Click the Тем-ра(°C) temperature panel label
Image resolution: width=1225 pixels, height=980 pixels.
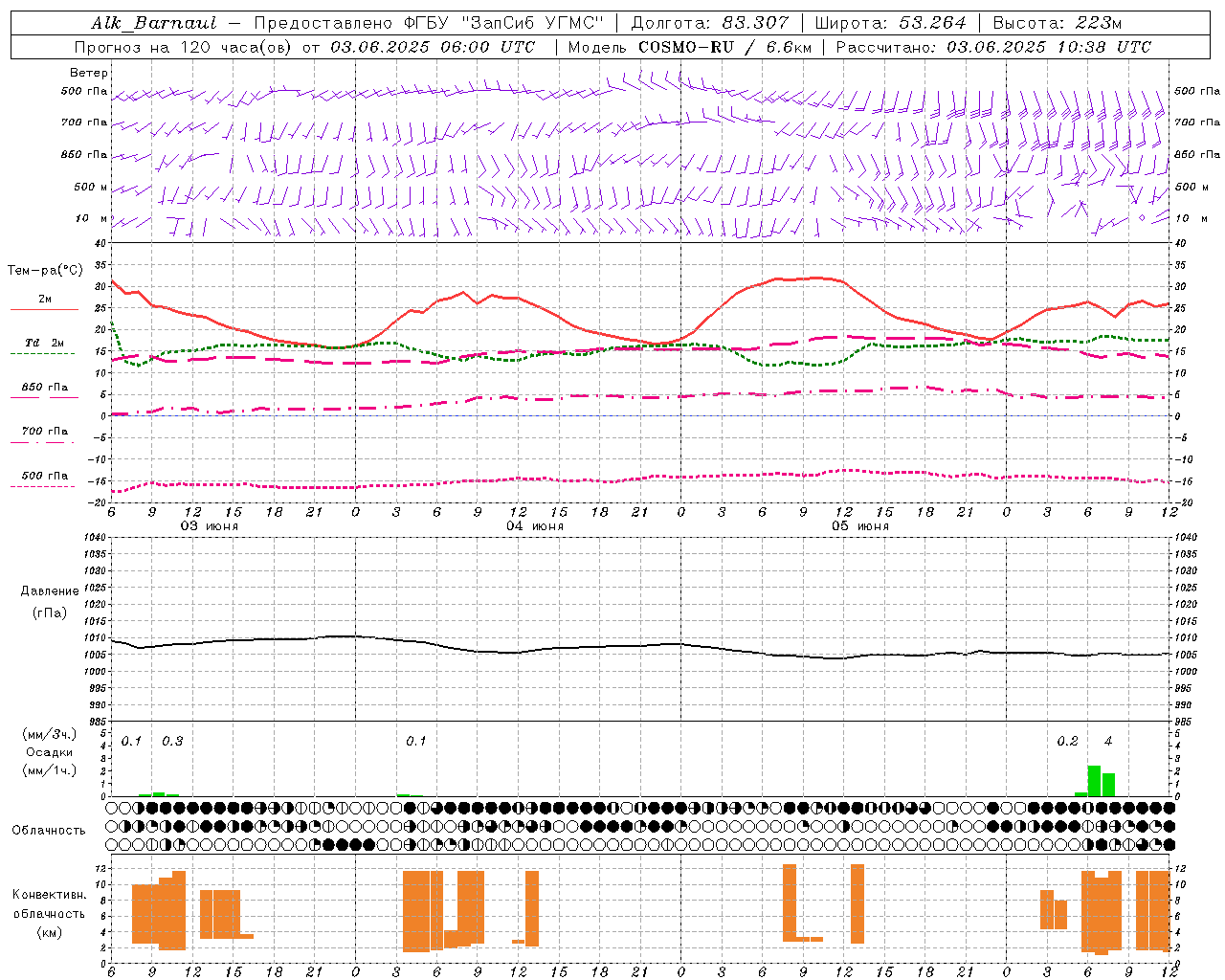pos(45,270)
